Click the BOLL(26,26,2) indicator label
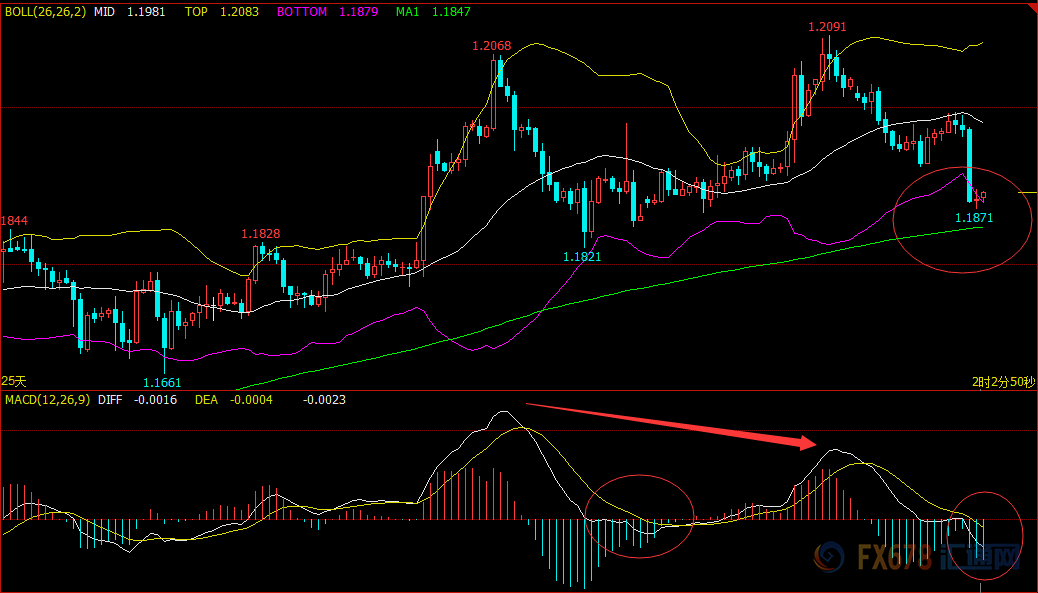Viewport: 1038px width, 593px height. (x=45, y=11)
